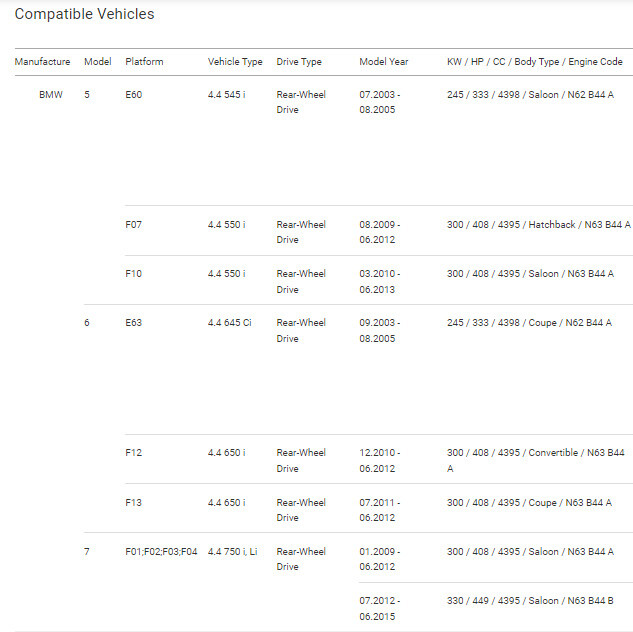
Task: Click the E60 platform cell
Action: 134,95
